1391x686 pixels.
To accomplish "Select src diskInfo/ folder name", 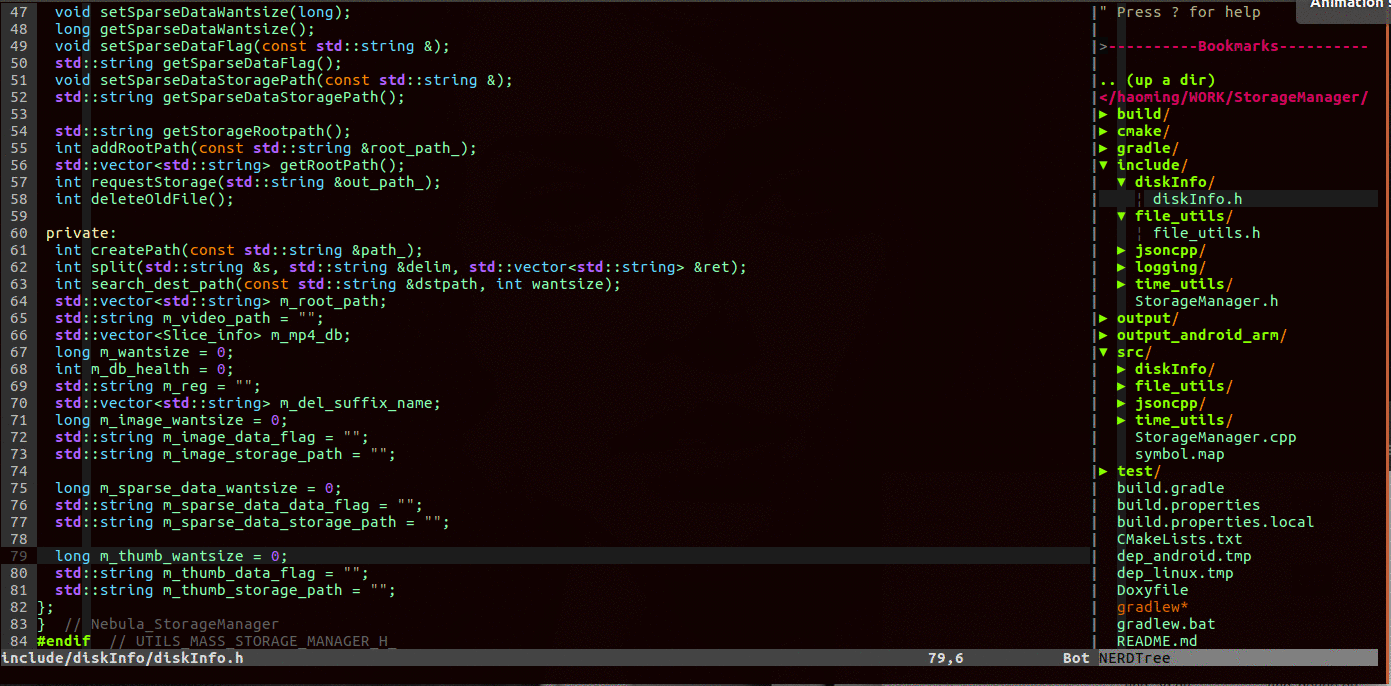I will 1175,369.
